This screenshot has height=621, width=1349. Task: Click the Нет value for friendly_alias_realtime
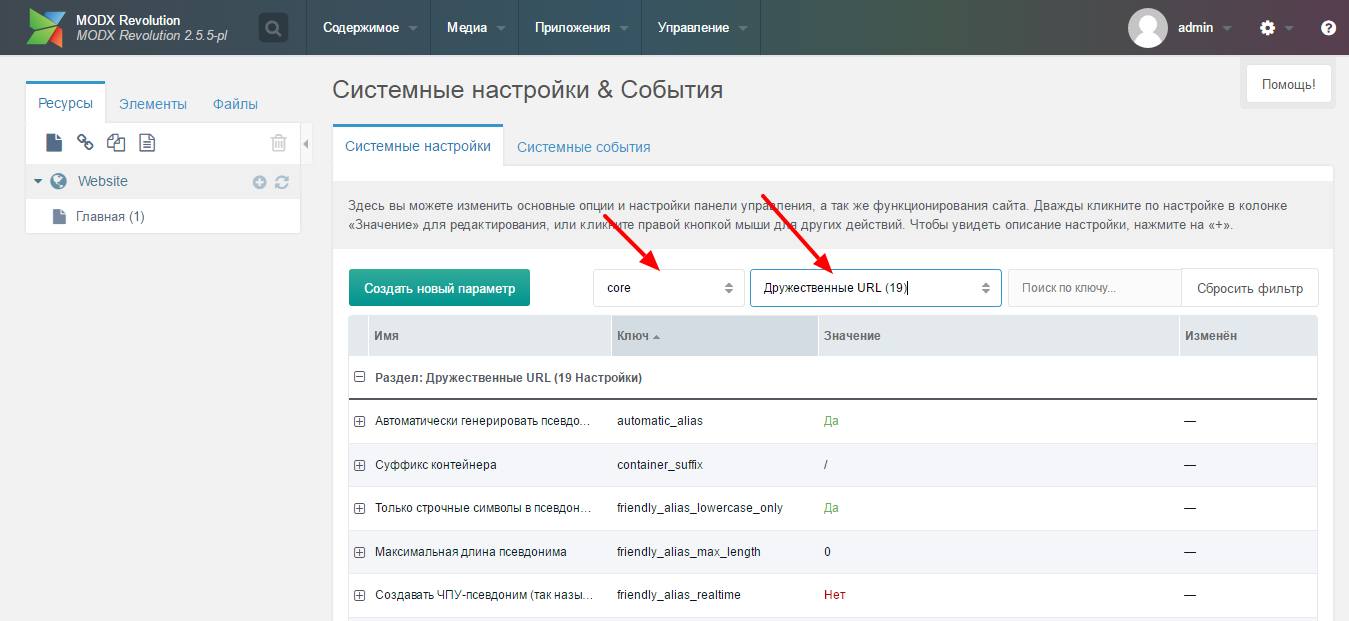[835, 595]
